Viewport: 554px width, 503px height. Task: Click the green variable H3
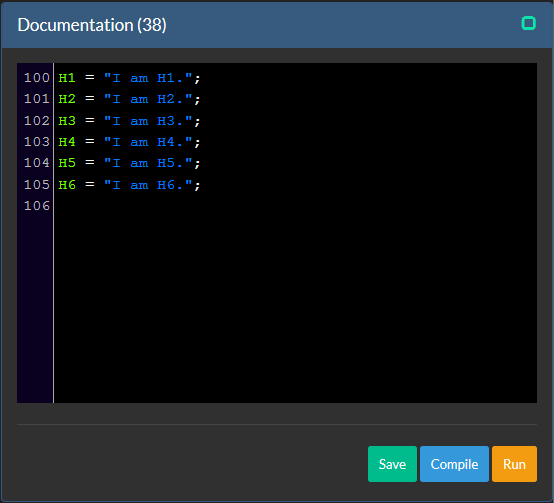coord(67,121)
